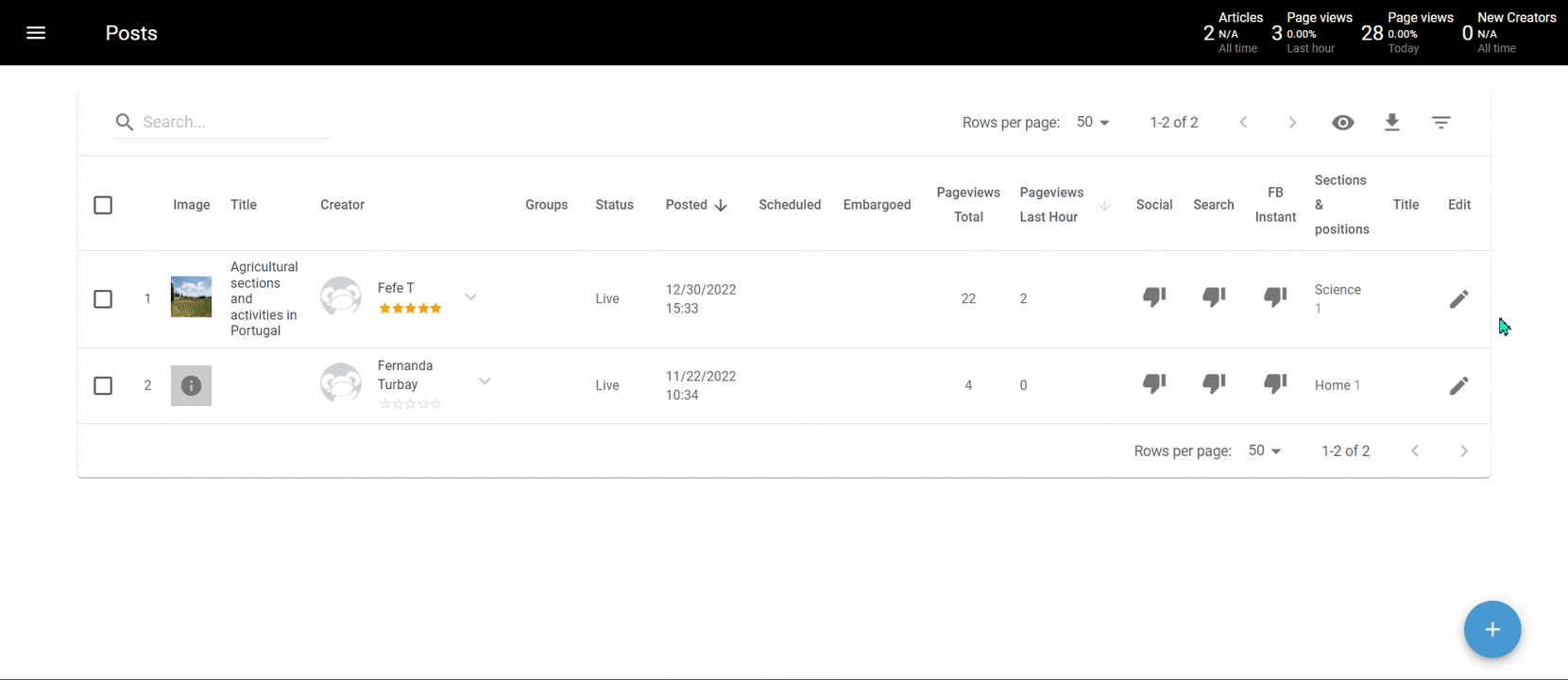Check the select-all checkbox in header
Viewport: 1568px width, 680px height.
(103, 205)
